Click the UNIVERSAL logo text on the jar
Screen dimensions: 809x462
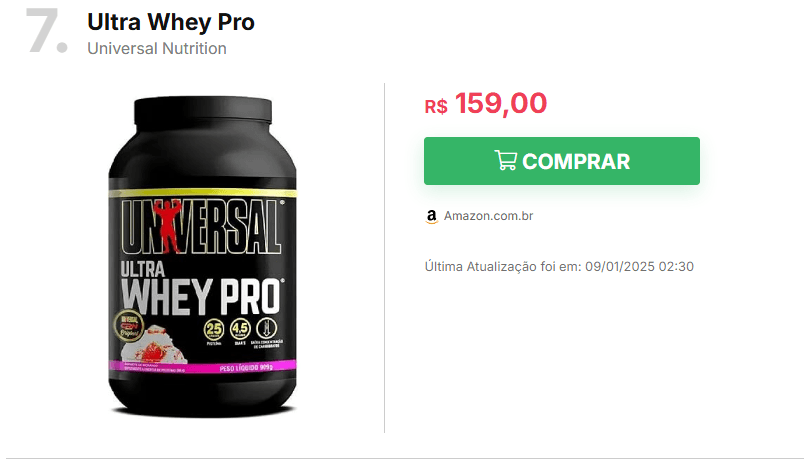pos(202,226)
